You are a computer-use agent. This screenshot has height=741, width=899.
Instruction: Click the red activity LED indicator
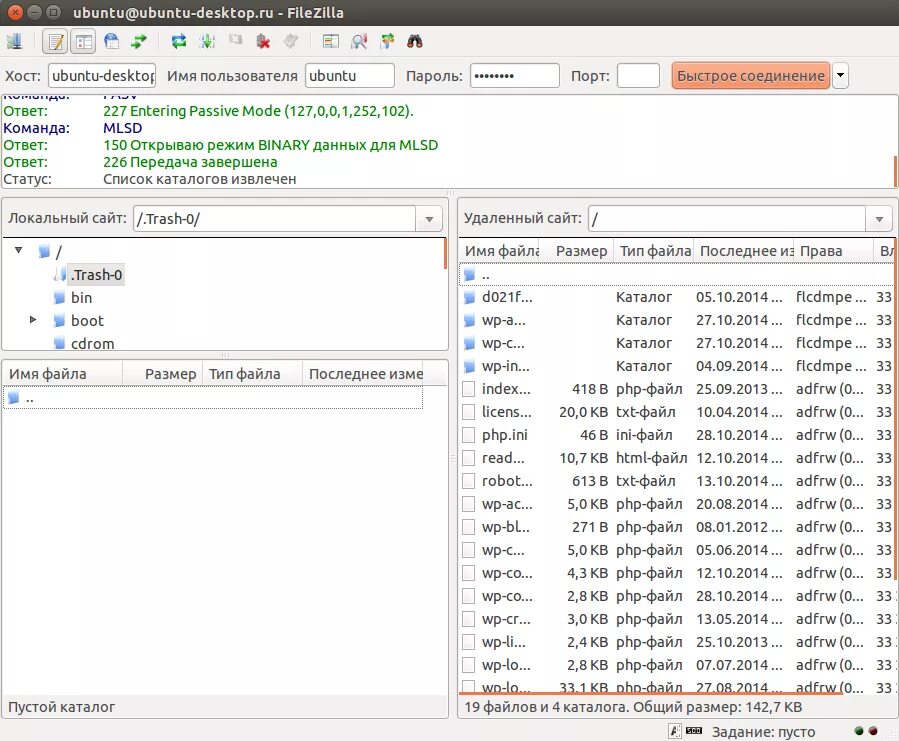pyautogui.click(x=873, y=731)
